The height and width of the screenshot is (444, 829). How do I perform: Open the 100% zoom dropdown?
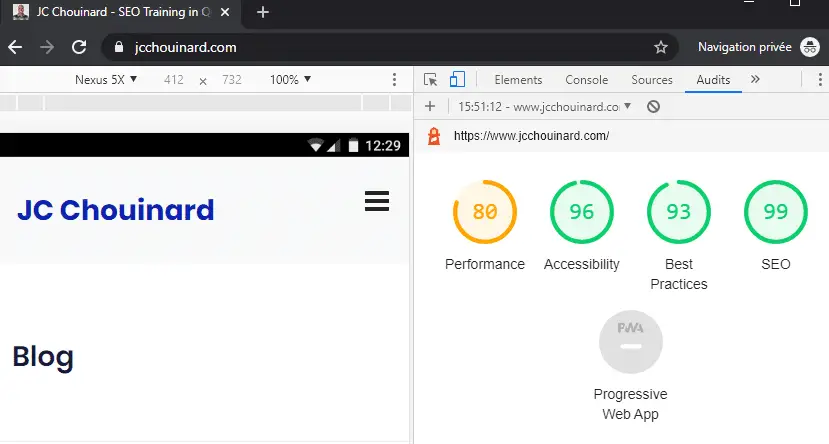tap(290, 80)
